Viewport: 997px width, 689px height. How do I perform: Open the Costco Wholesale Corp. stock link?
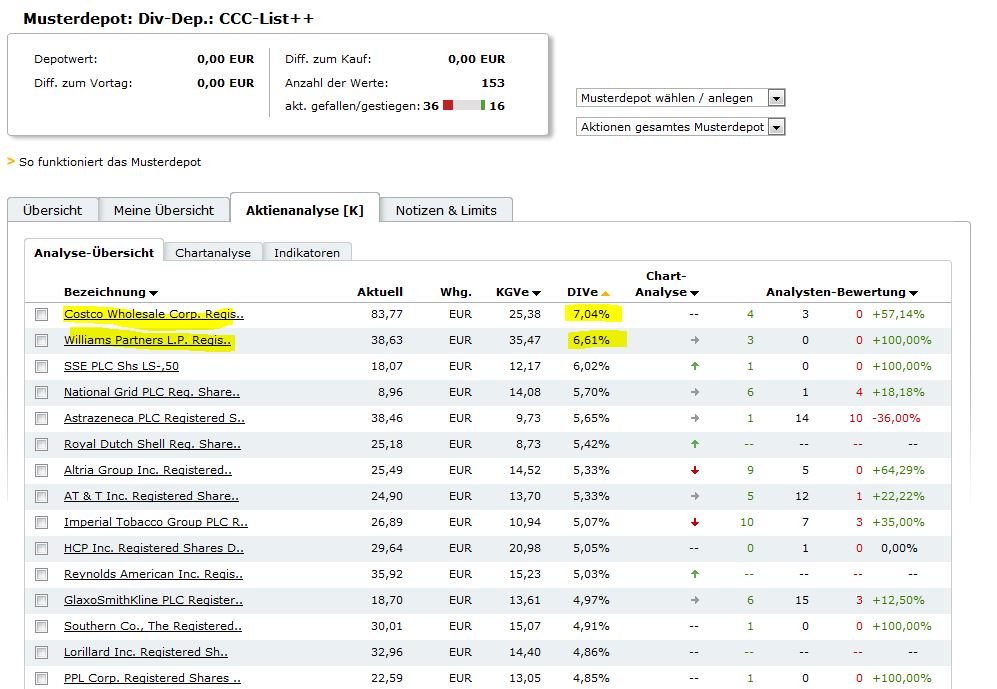(x=154, y=314)
